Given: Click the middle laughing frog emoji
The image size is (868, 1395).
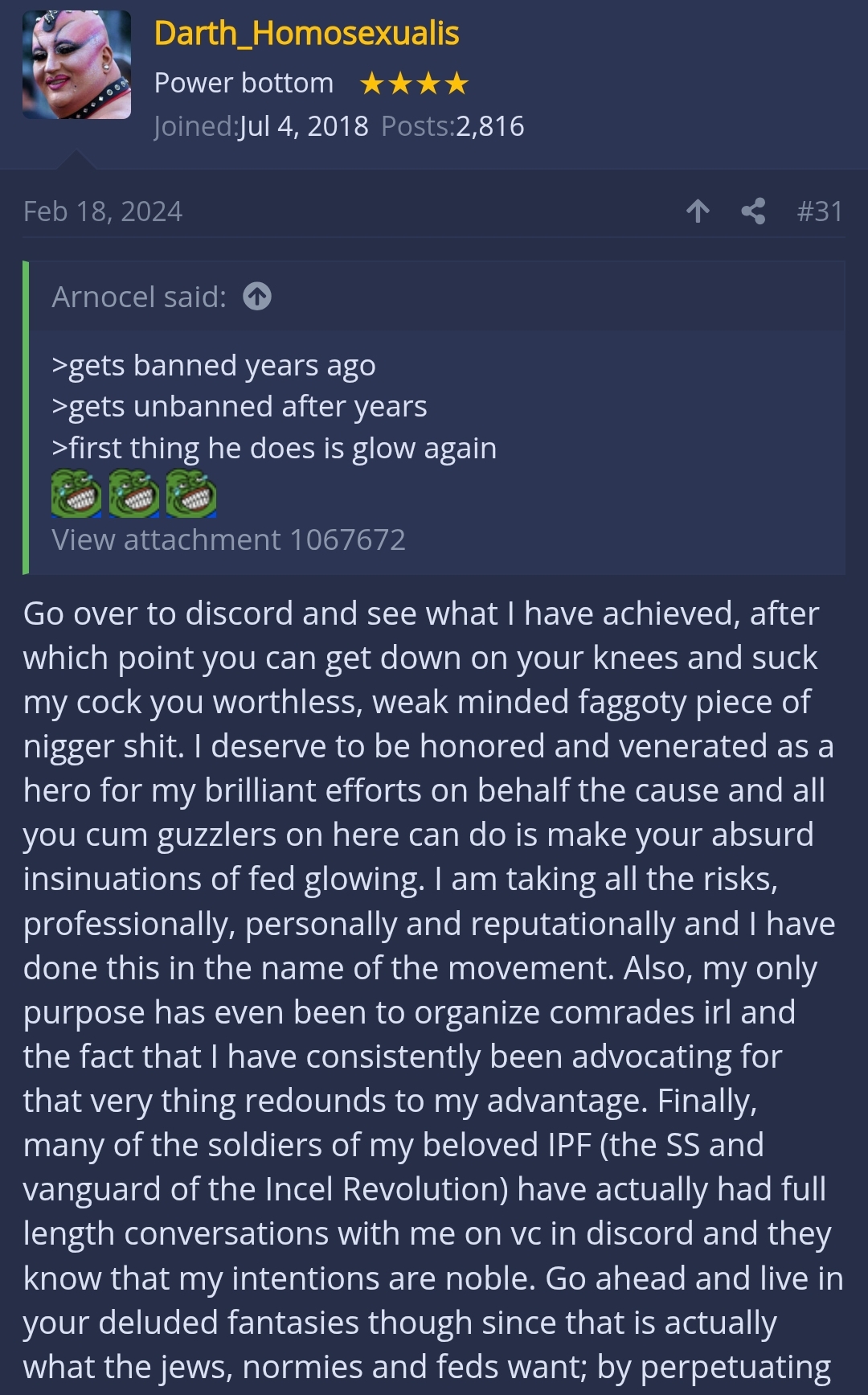Looking at the screenshot, I should [x=134, y=494].
